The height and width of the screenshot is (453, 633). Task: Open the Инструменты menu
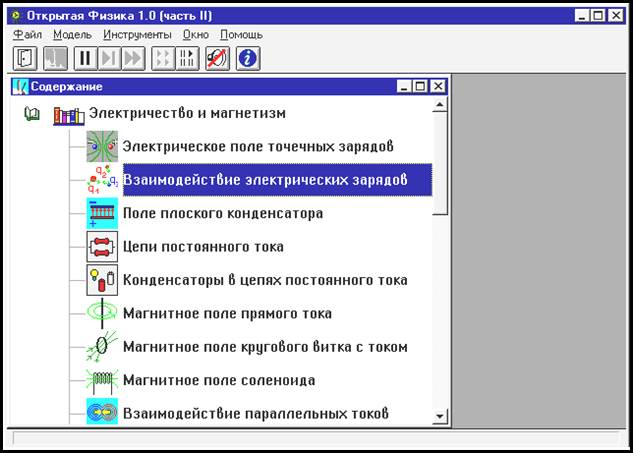(x=137, y=35)
